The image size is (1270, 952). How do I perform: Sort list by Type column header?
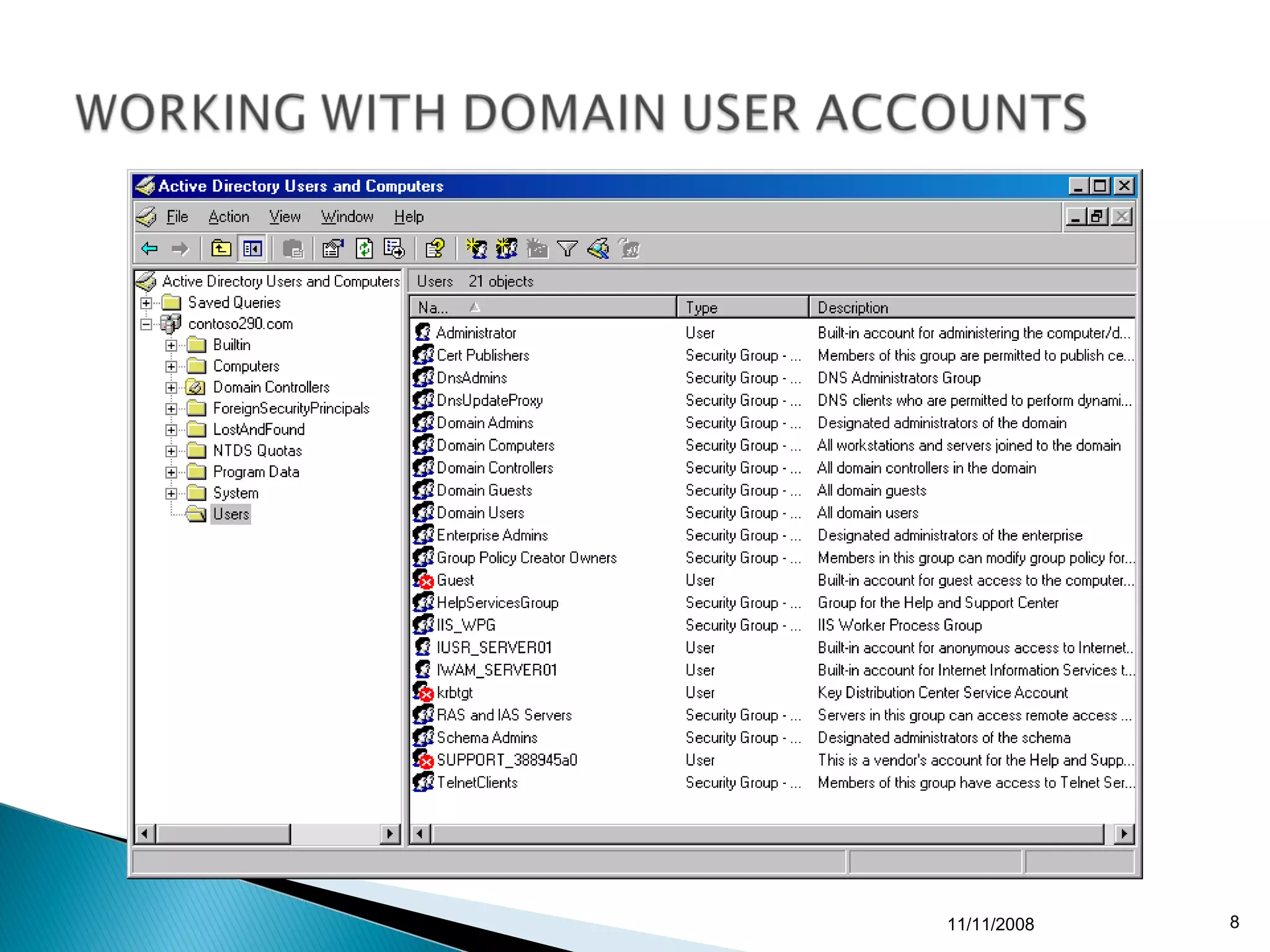pos(741,307)
